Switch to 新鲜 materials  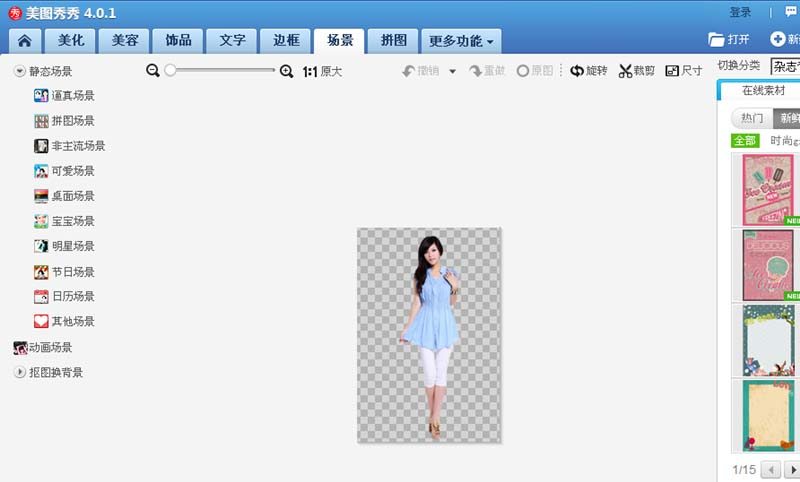pyautogui.click(x=787, y=118)
